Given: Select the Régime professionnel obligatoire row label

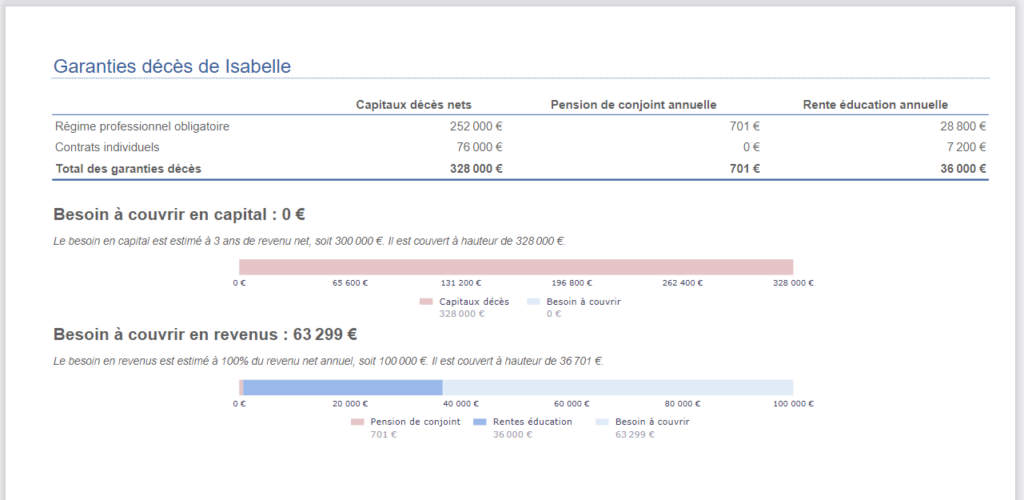Looking at the screenshot, I should [x=142, y=127].
